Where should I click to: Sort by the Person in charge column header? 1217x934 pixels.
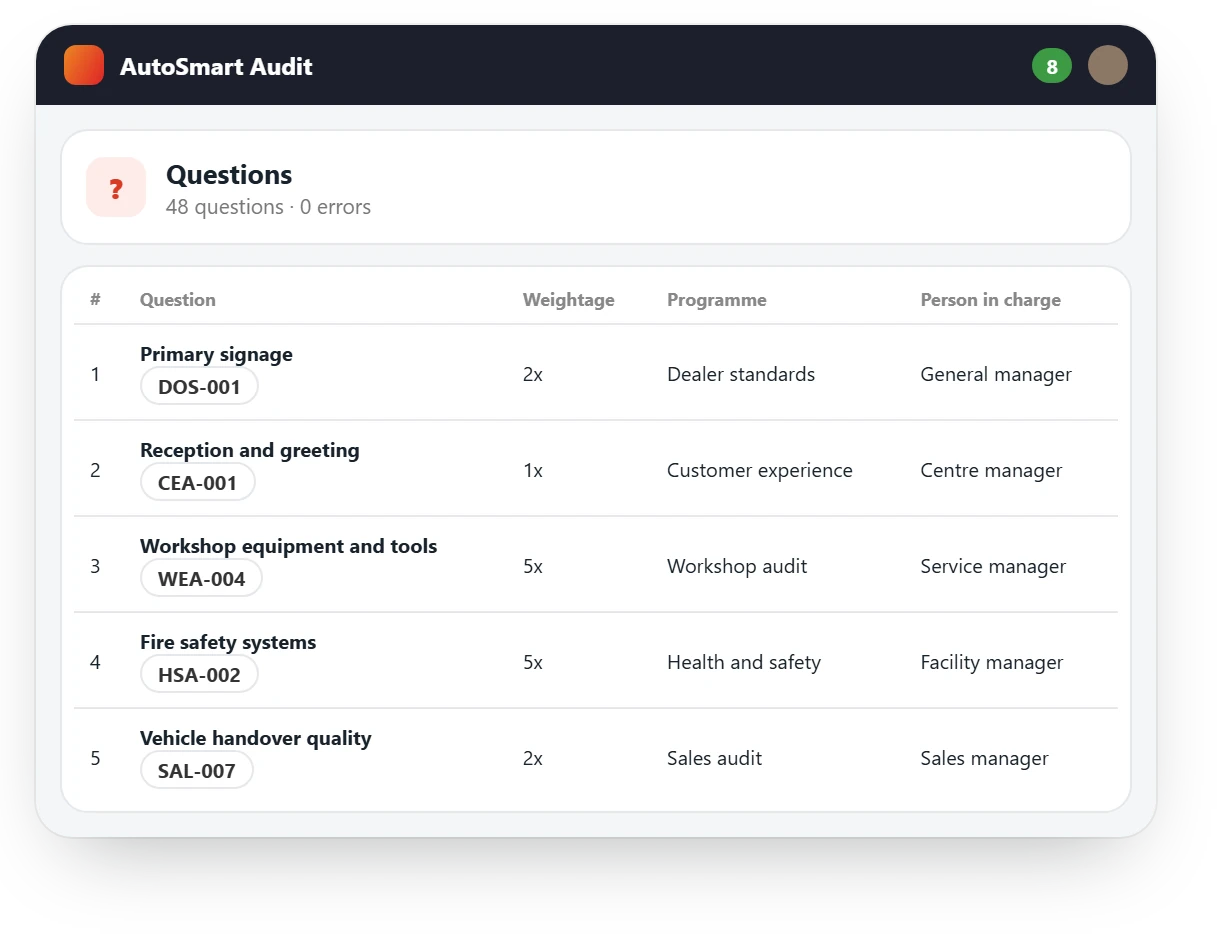coord(990,300)
